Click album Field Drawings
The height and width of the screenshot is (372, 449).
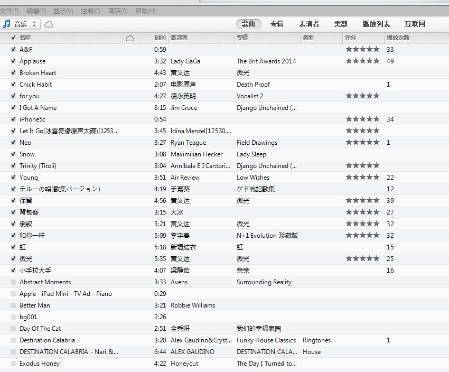(257, 143)
